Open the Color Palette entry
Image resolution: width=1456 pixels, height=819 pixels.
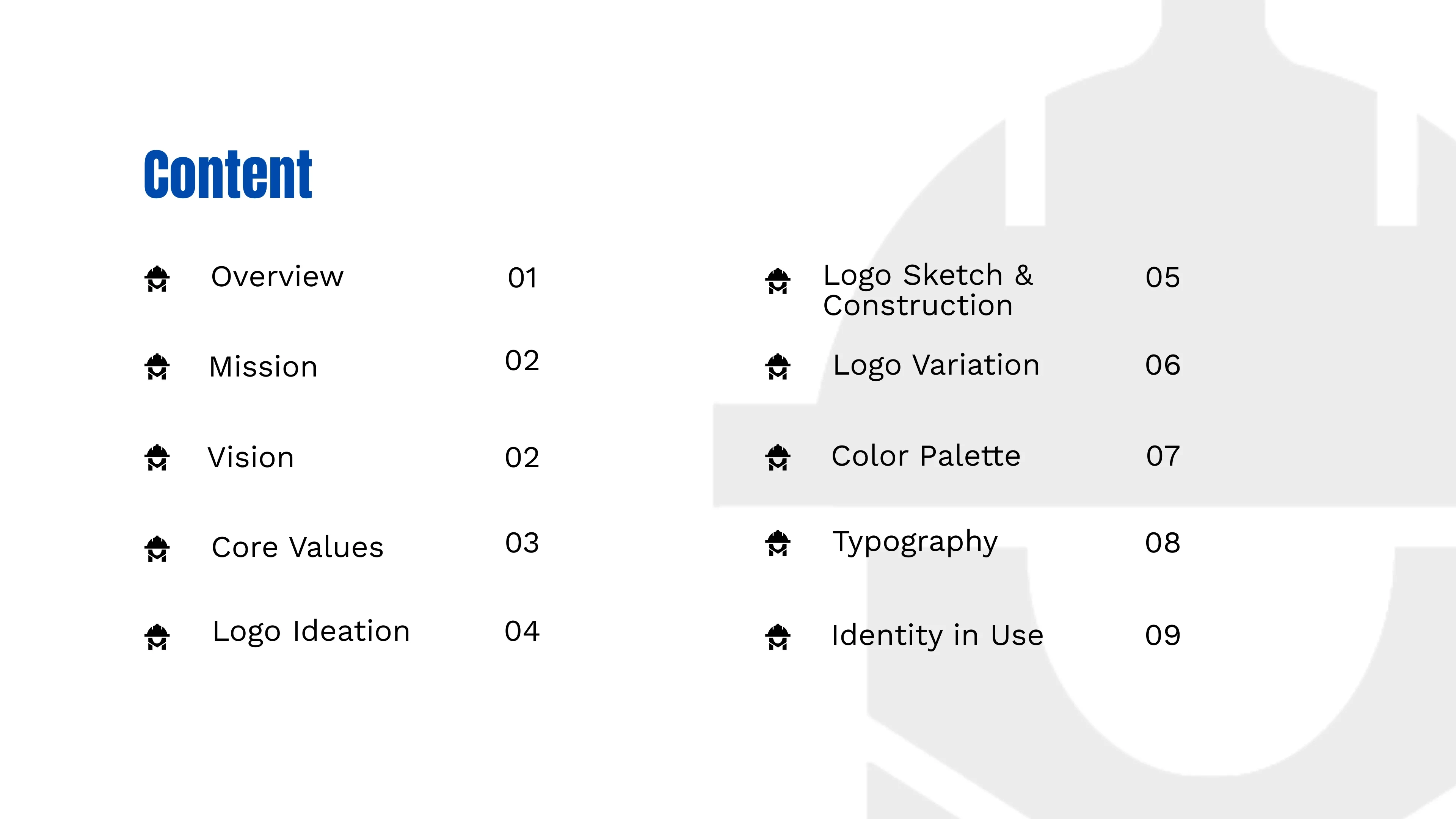tap(926, 455)
